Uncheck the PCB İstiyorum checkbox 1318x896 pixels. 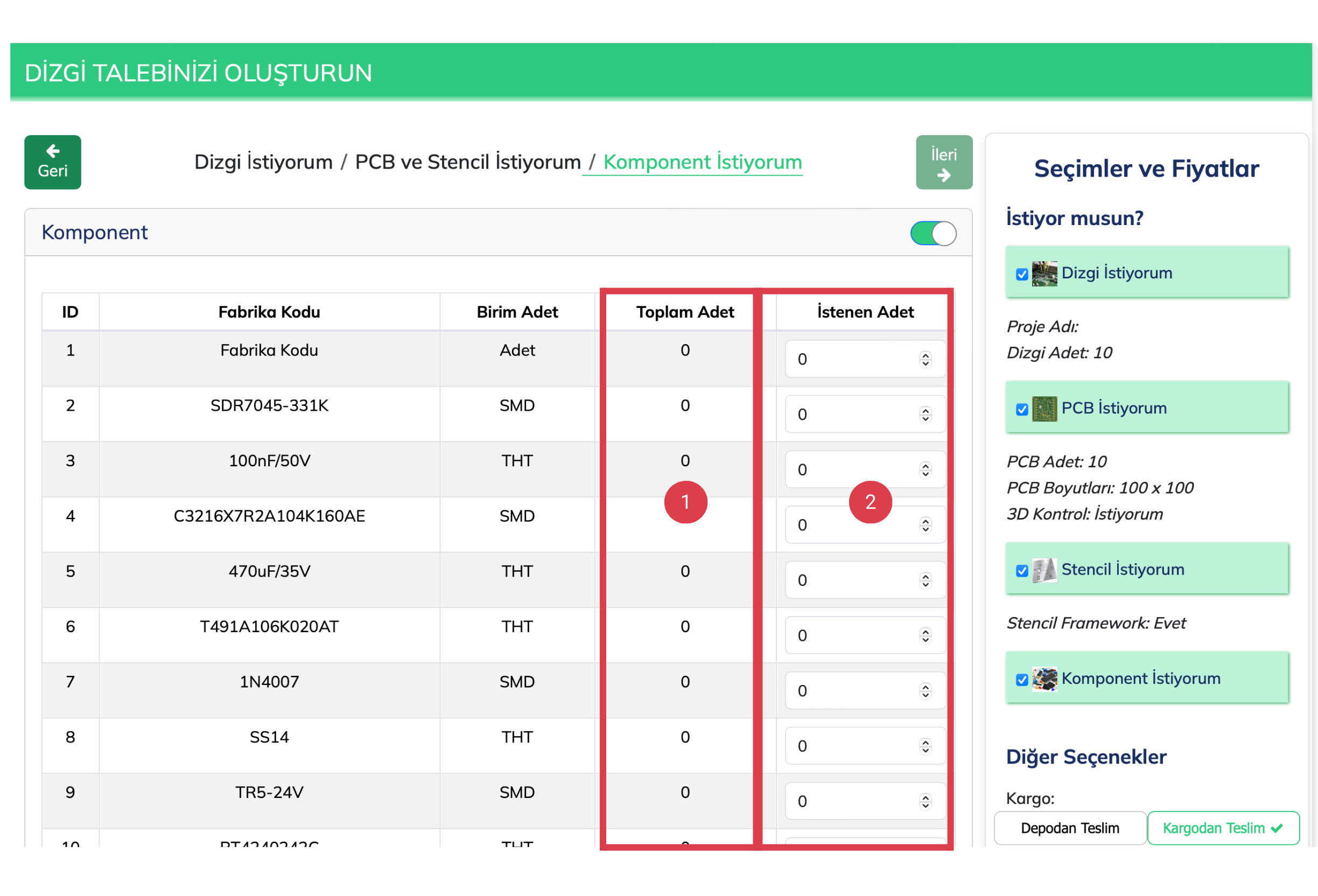(x=1021, y=409)
